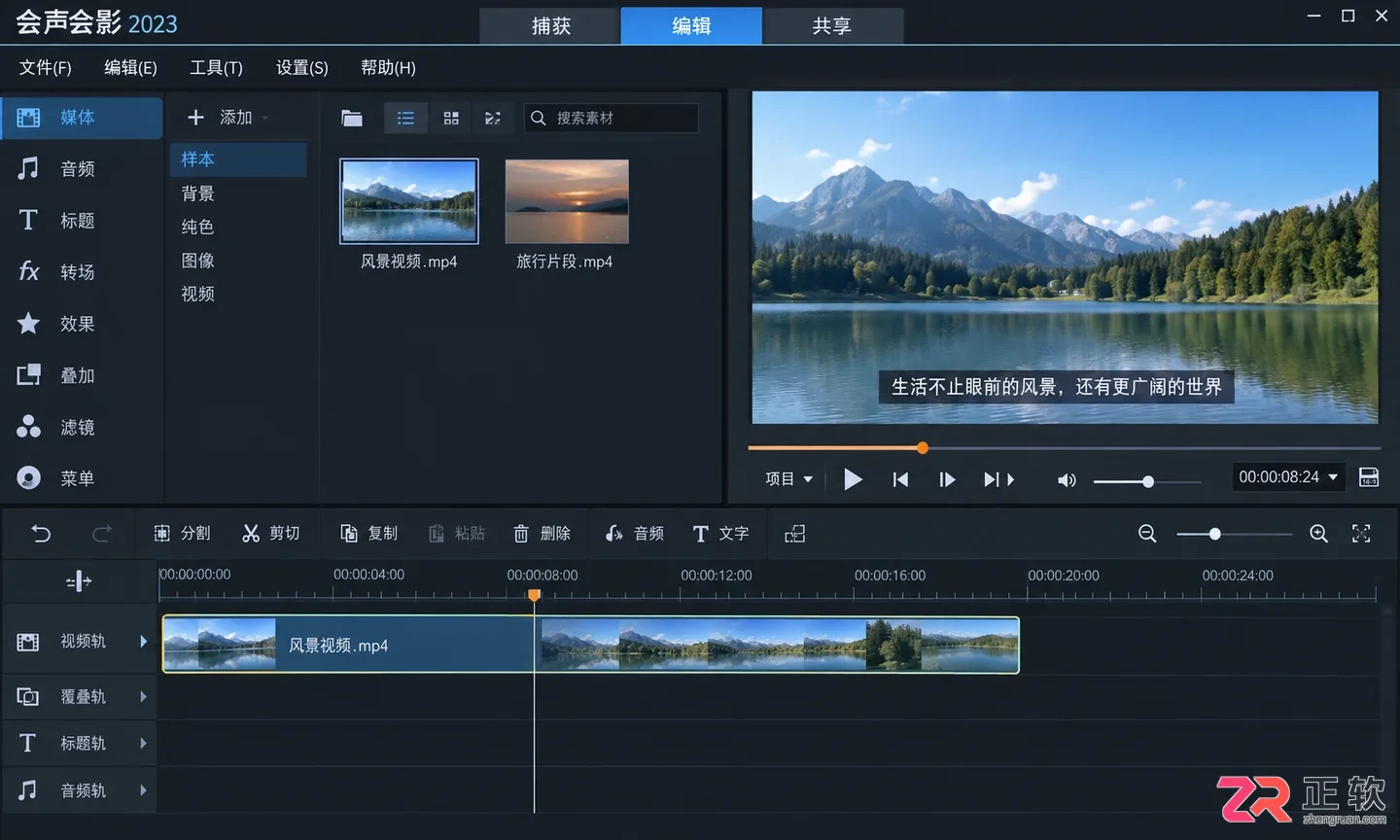Open the 工具(T) menu
Screen dimensions: 1400x840
coord(216,68)
